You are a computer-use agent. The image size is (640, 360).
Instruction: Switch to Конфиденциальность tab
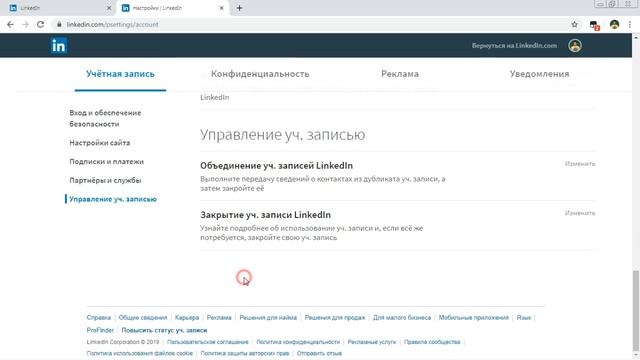(260, 74)
